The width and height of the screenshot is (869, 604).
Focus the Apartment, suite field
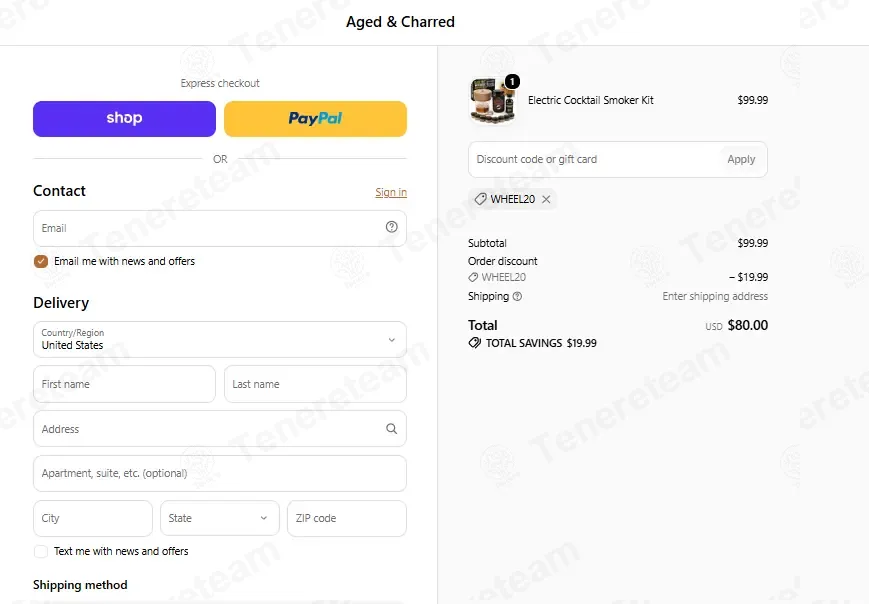[x=220, y=474]
